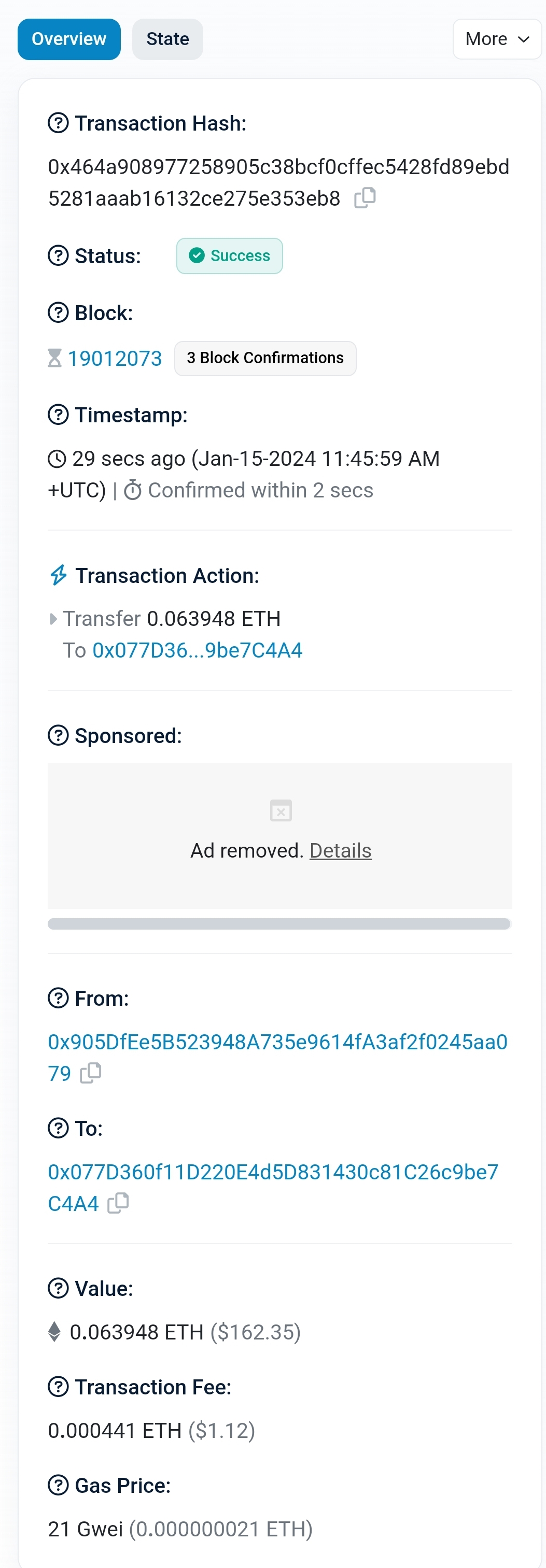Click help icon beside Transaction Hash
Viewport: 546px width, 1568px height.
58,123
